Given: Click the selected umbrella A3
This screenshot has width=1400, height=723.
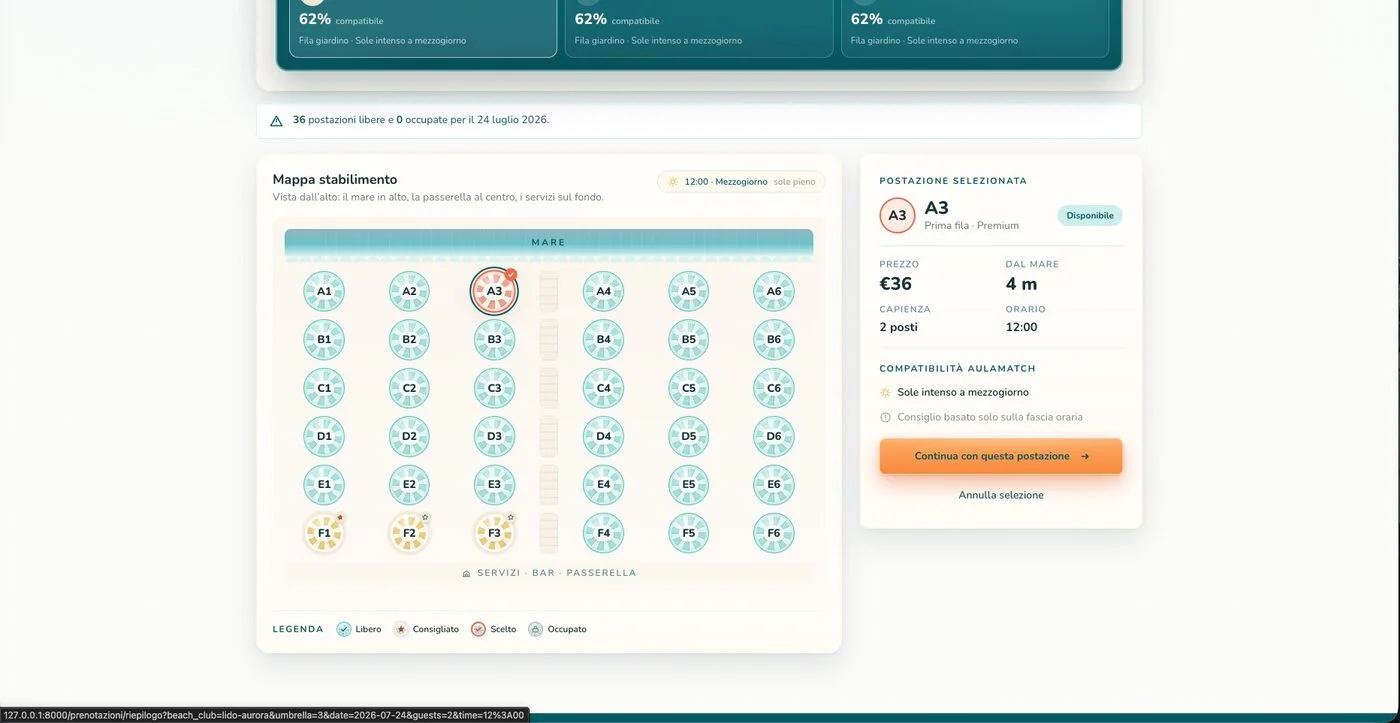Looking at the screenshot, I should pos(494,292).
